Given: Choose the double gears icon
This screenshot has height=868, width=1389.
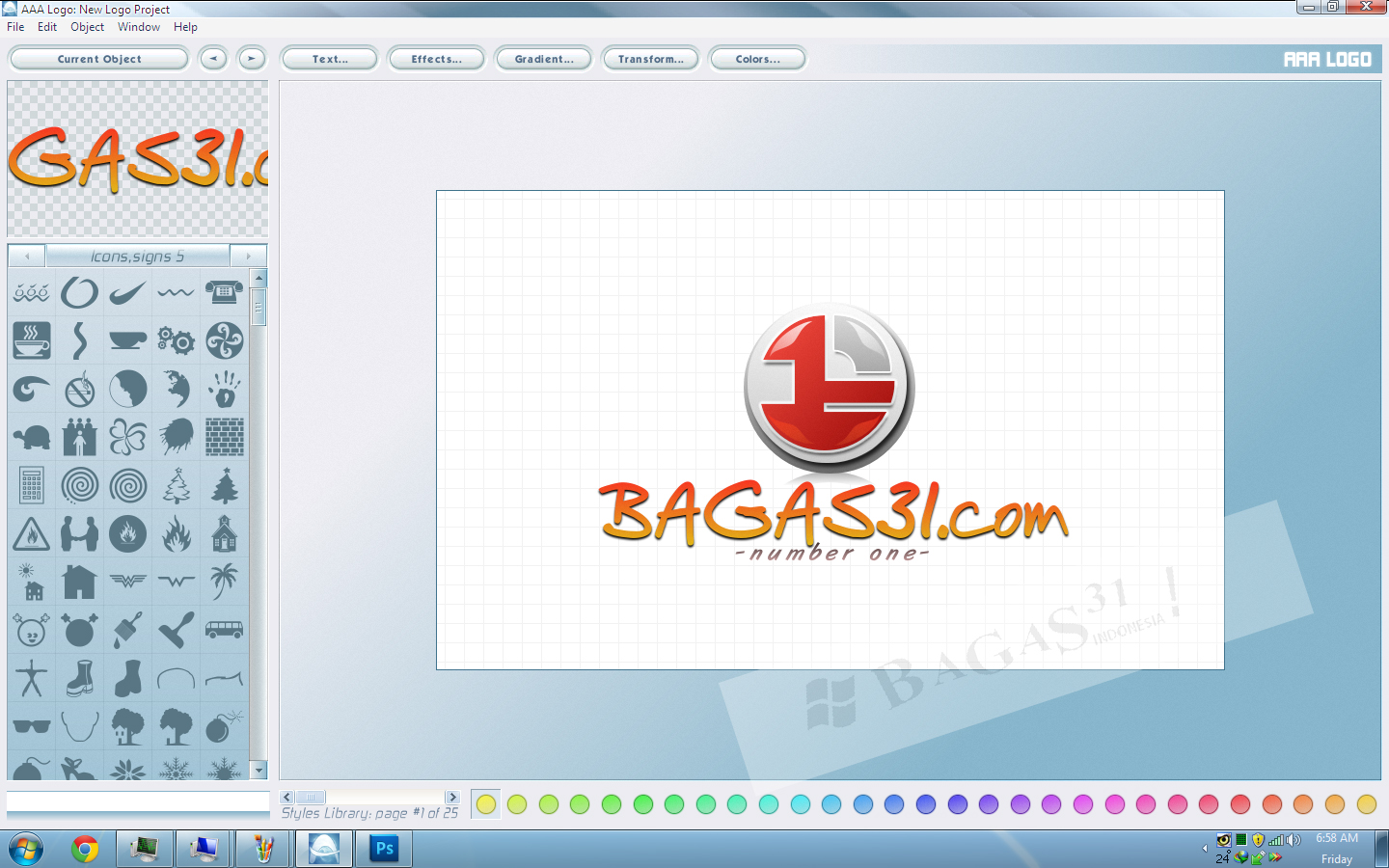Looking at the screenshot, I should 177,340.
